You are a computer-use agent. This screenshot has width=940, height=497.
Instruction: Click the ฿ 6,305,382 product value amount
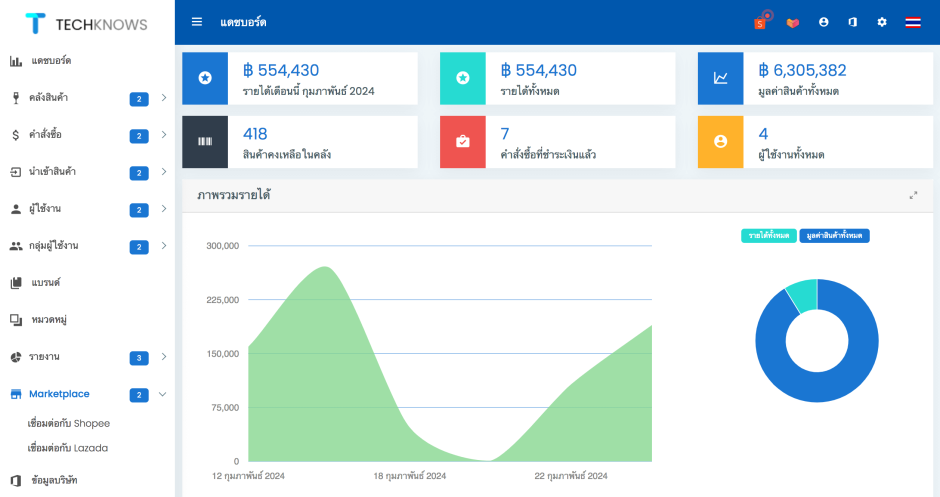coord(802,71)
